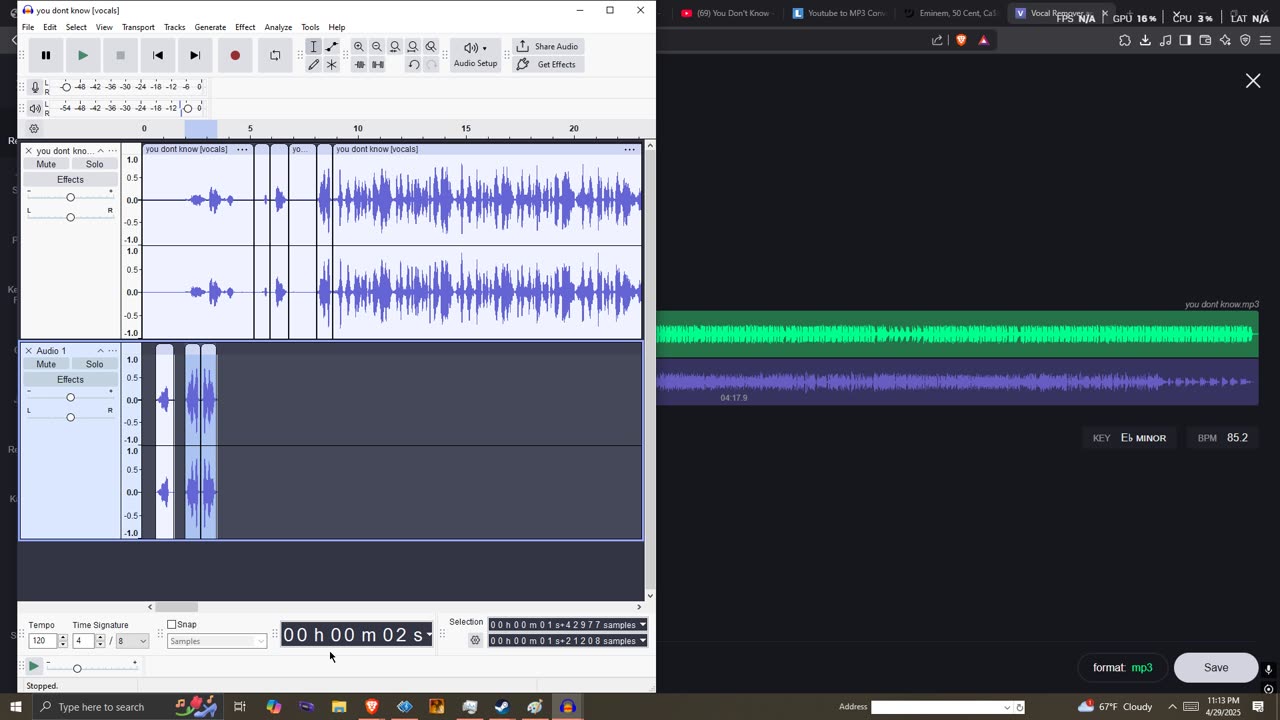The image size is (1280, 720).
Task: Click the Tempo input field
Action: coord(42,641)
